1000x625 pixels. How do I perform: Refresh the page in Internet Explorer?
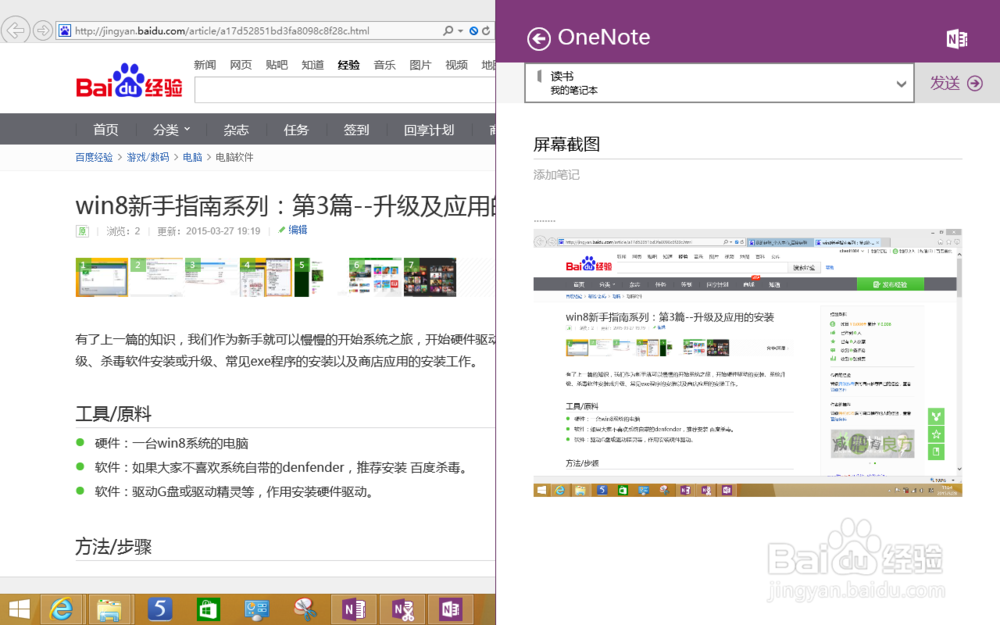pos(486,31)
